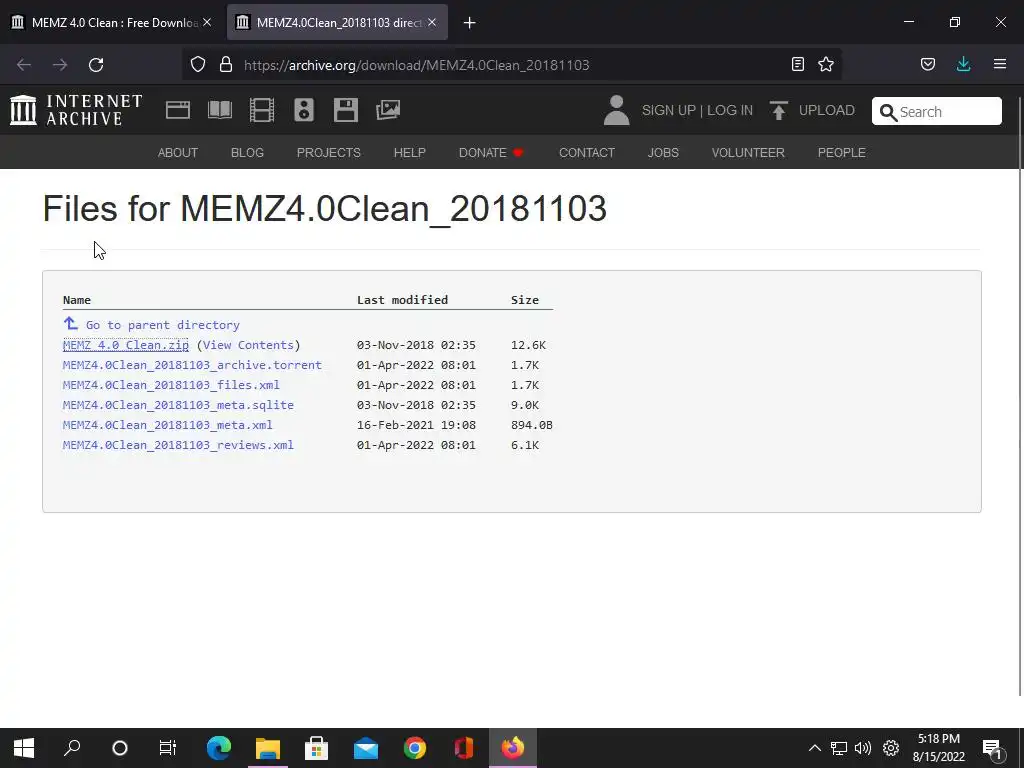Click the UPLOAD text link
1024x768 pixels.
[x=826, y=110]
